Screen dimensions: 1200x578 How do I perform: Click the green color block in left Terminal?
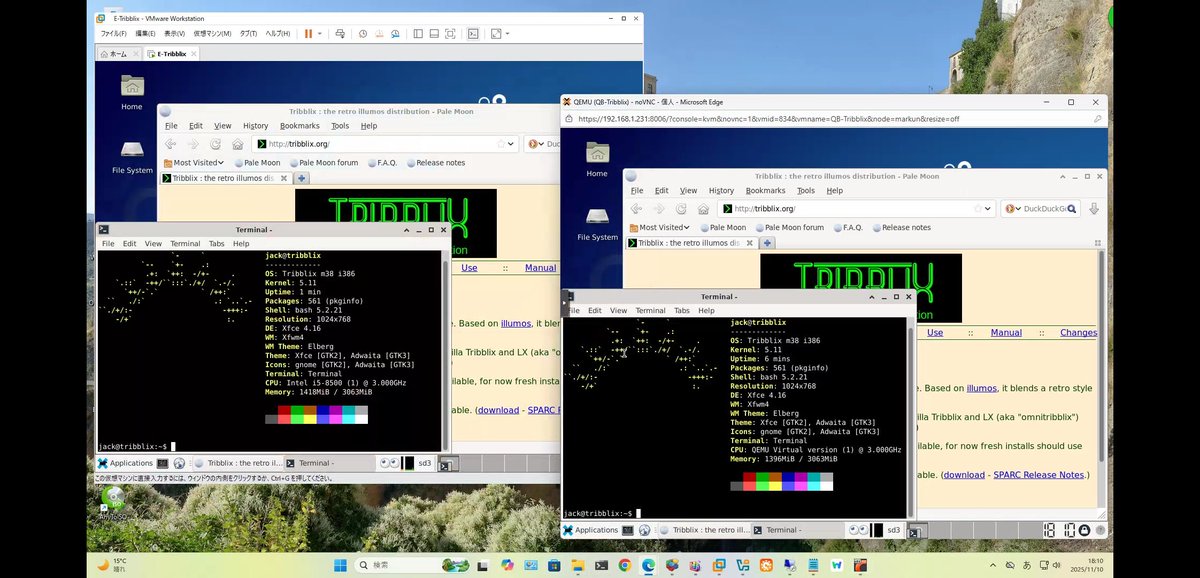(297, 411)
